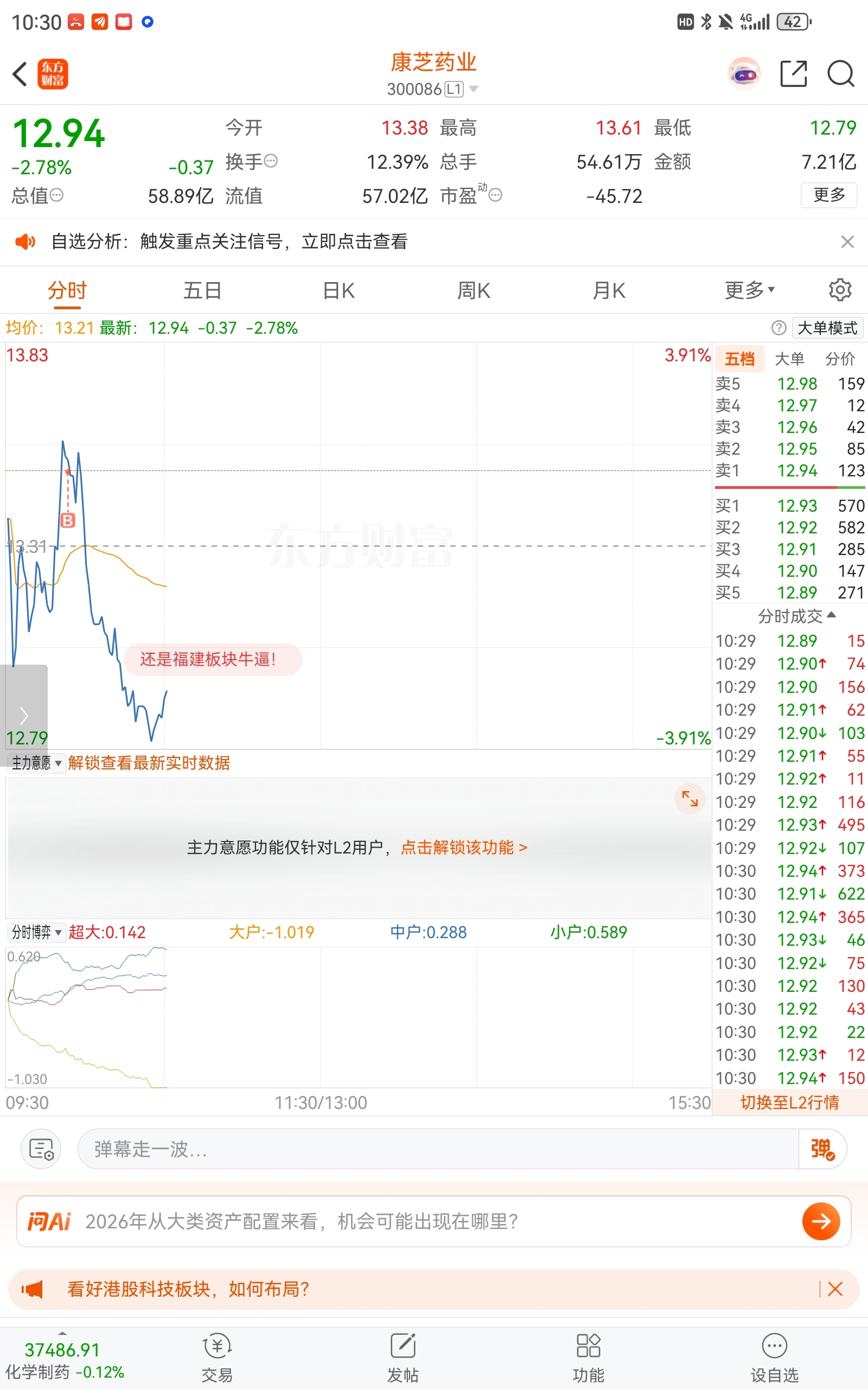Tap the info icon beside 市盈
The width and height of the screenshot is (868, 1389).
pos(495,196)
